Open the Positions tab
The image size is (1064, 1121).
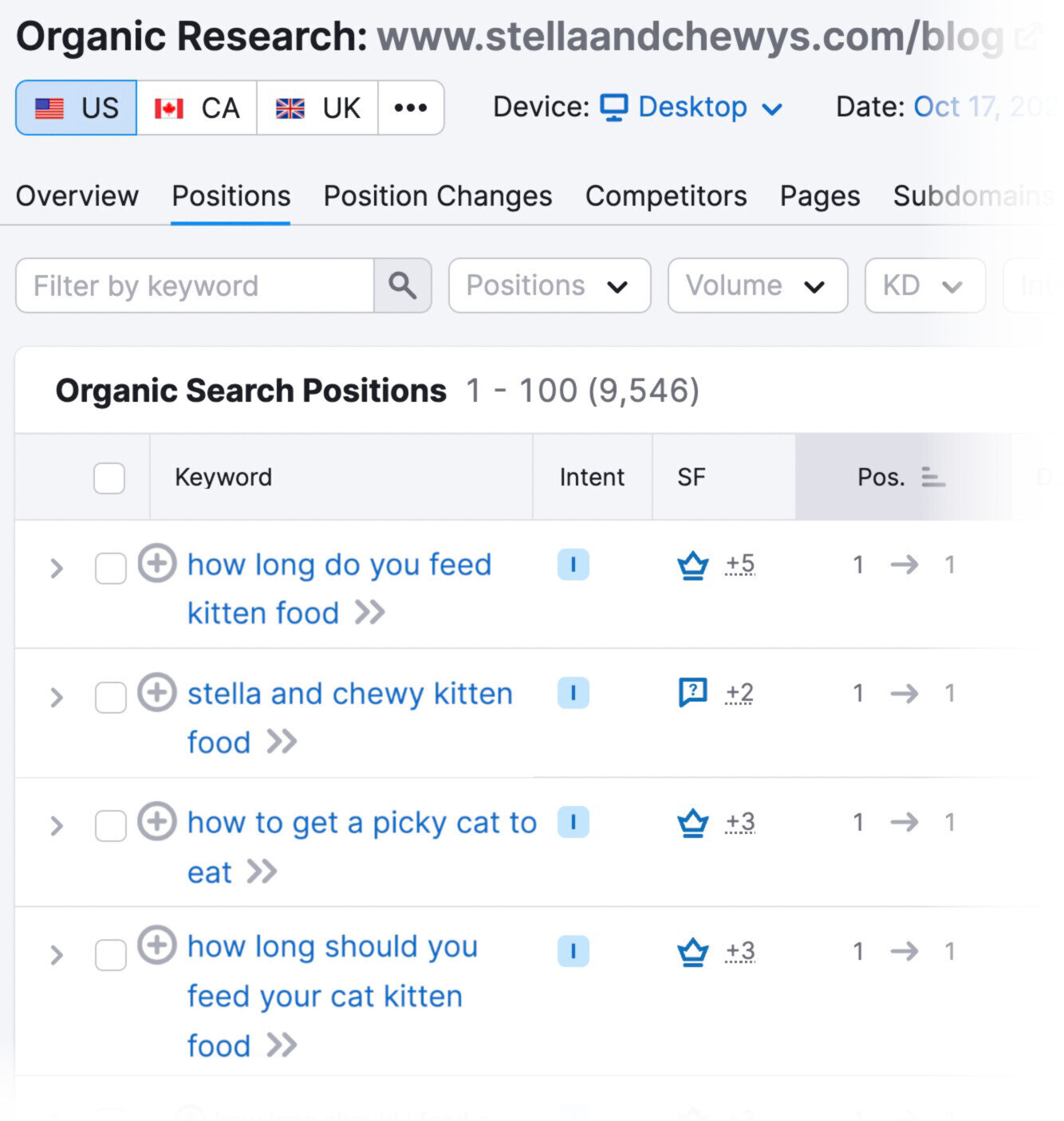click(x=231, y=196)
